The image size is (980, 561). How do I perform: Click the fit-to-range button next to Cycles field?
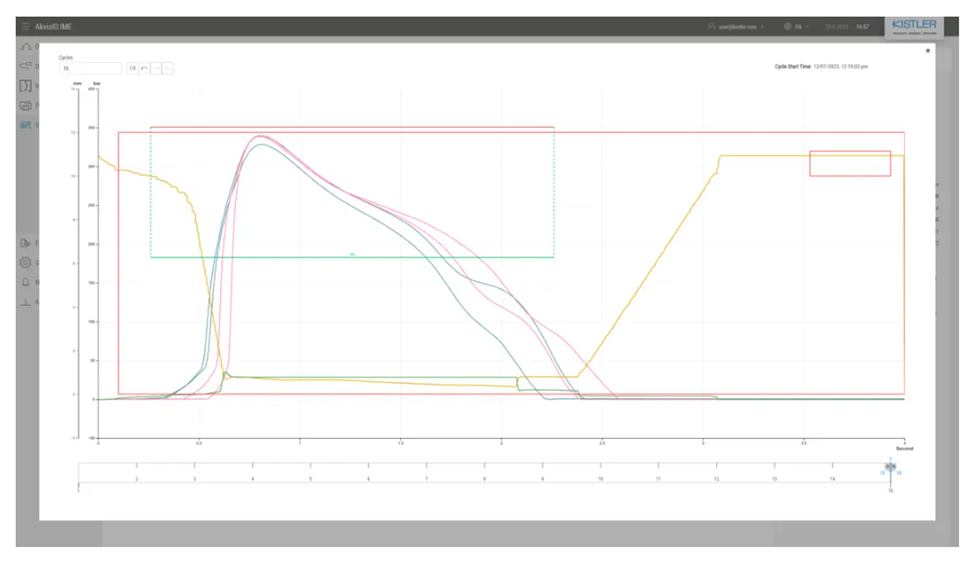pos(132,68)
